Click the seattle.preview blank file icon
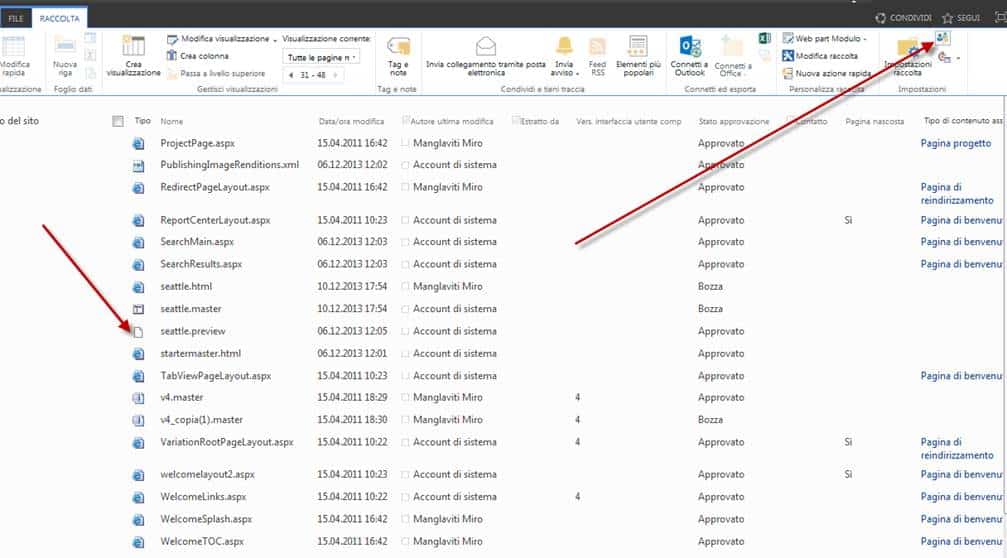Viewport: 1007px width, 558px height. [x=138, y=332]
